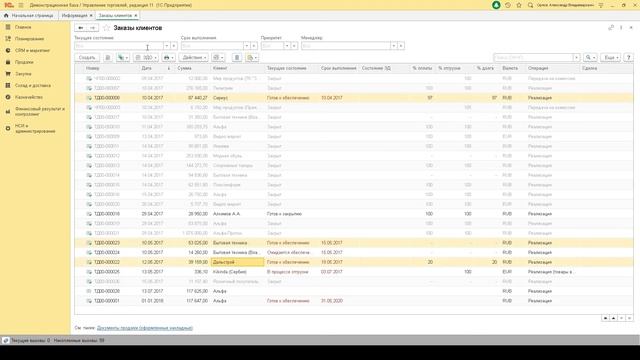Viewport: 640px width, 360px height.
Task: Click the Создать button
Action: click(x=87, y=58)
